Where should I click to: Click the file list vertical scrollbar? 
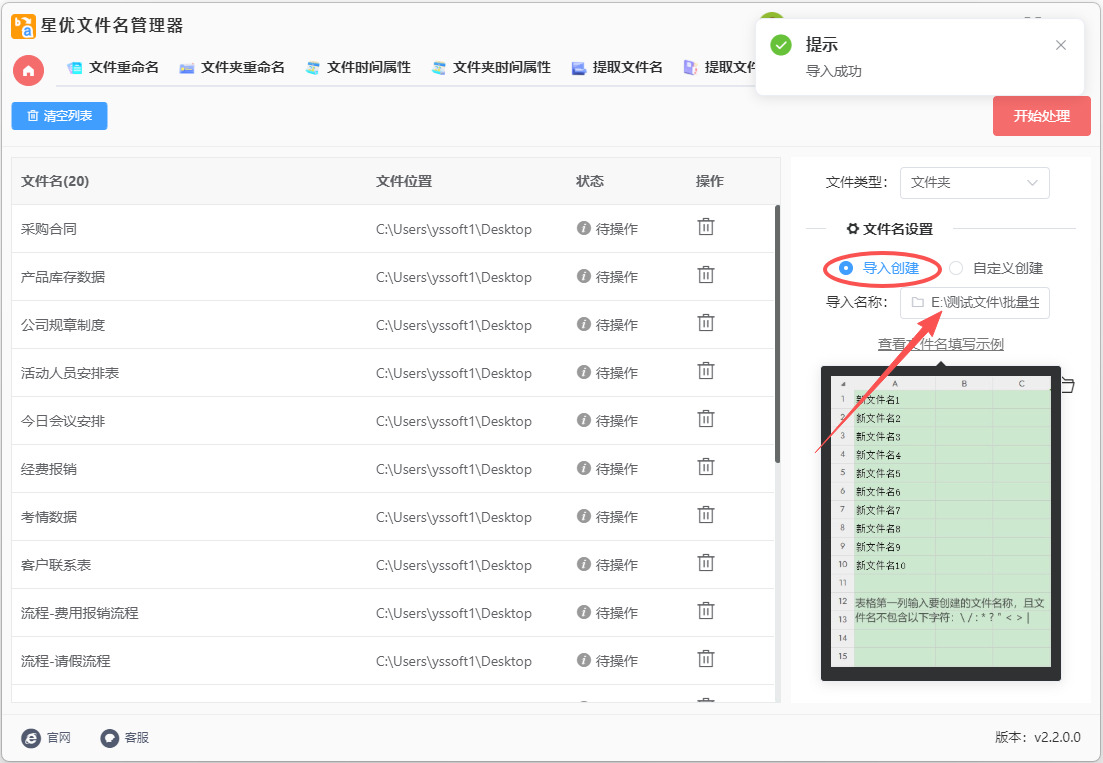point(777,334)
